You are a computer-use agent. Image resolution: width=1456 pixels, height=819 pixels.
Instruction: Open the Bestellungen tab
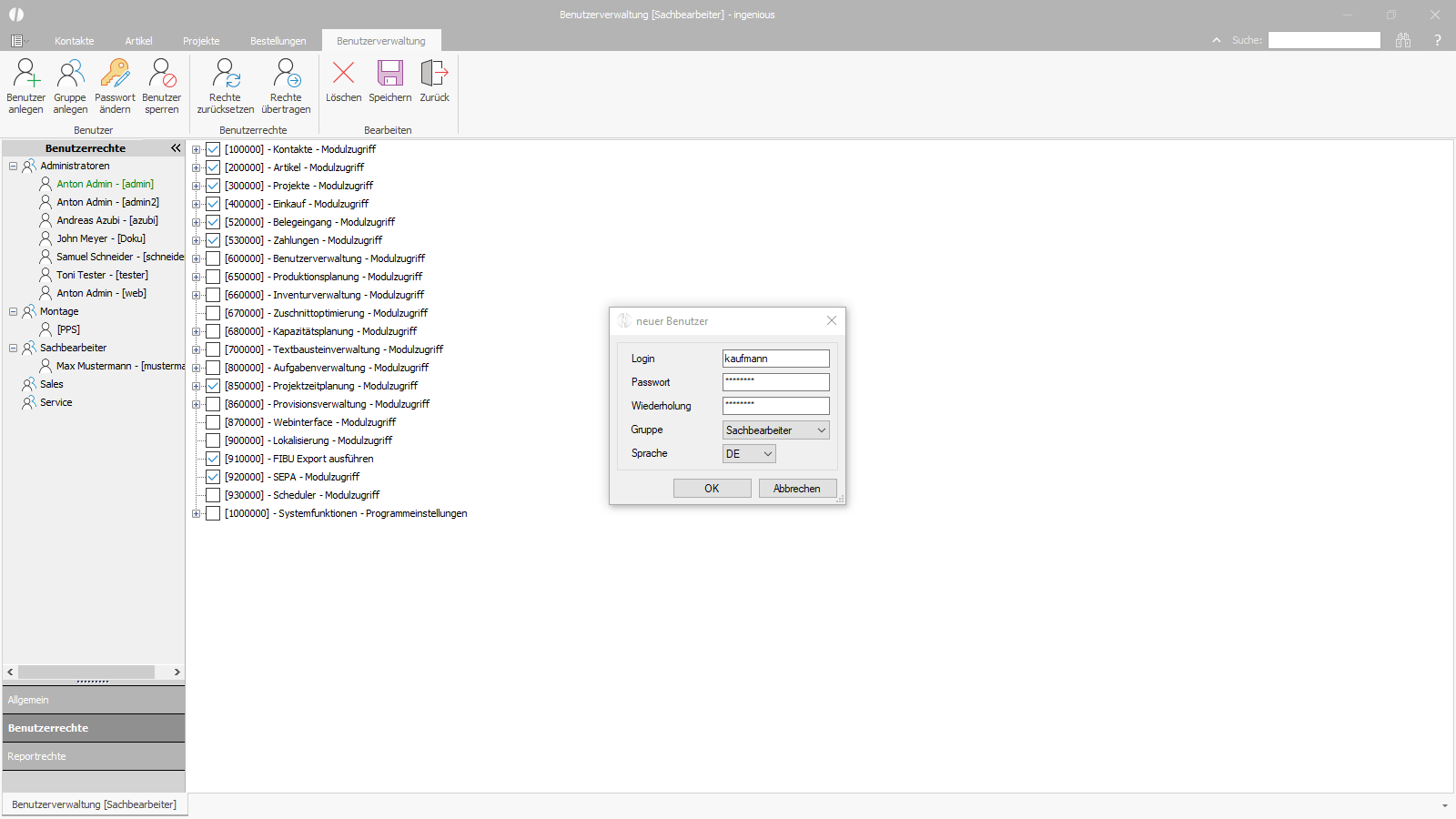click(278, 41)
